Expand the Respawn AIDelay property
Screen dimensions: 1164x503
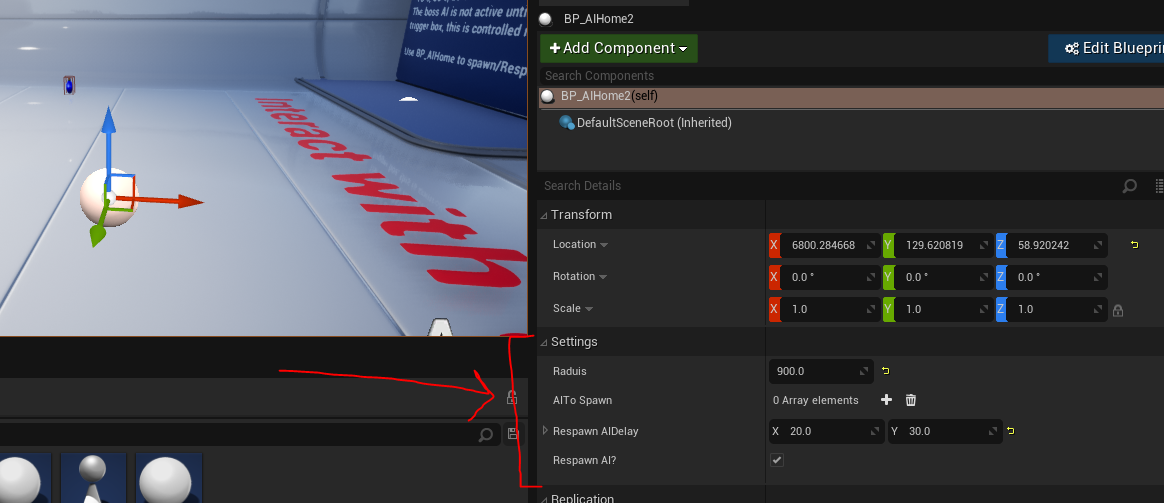tap(546, 430)
